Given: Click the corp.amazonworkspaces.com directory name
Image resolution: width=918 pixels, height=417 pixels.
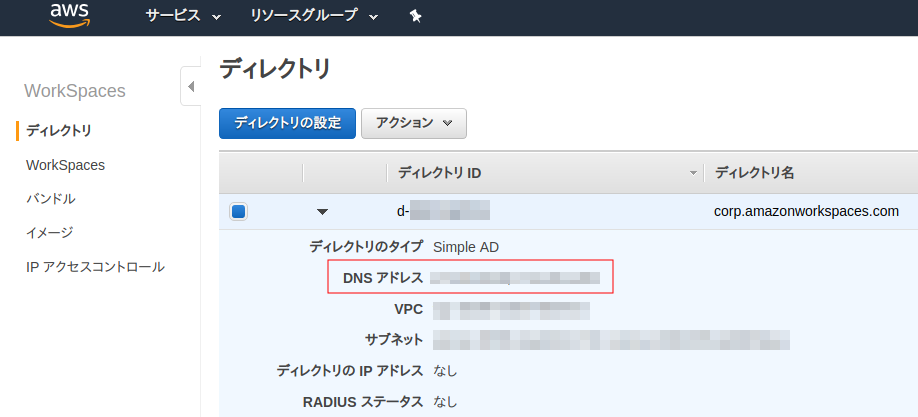Looking at the screenshot, I should pos(806,211).
